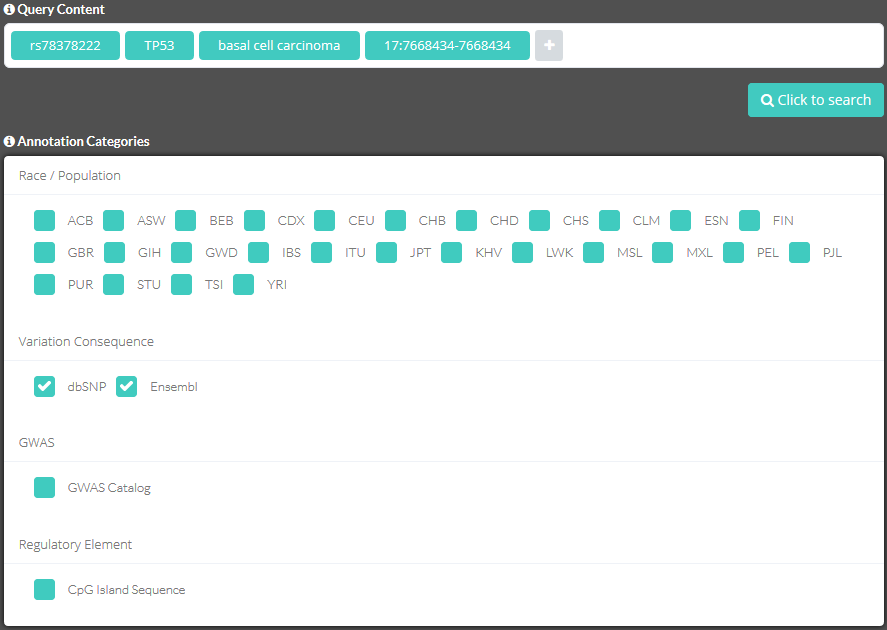Check the MSL population checkbox
The image size is (887, 630).
[x=593, y=253]
